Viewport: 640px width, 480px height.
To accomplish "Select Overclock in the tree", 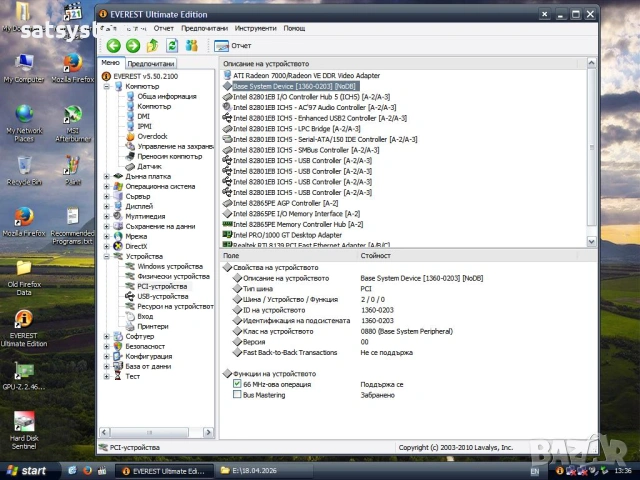I will [x=152, y=136].
